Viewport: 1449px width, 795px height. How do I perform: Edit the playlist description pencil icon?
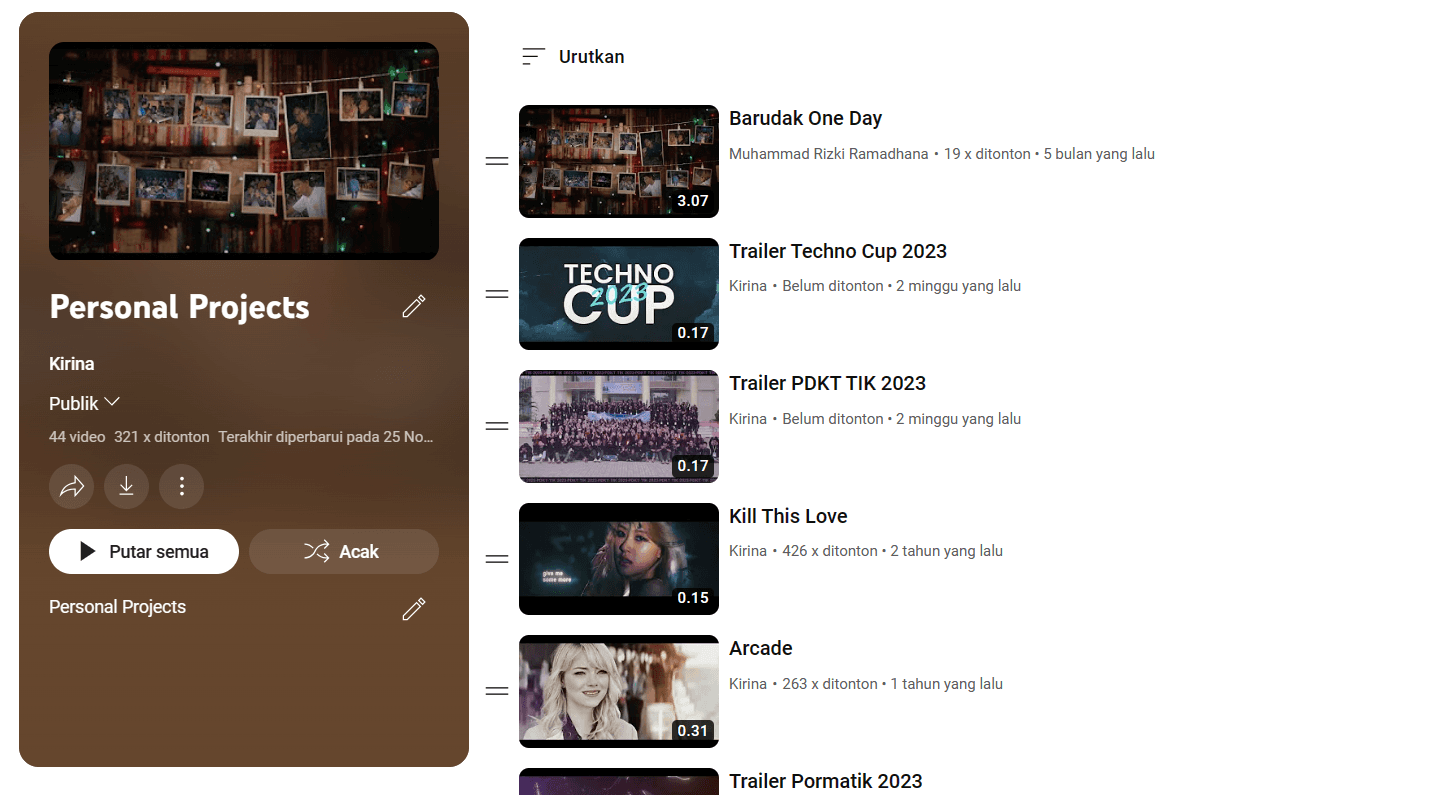414,609
